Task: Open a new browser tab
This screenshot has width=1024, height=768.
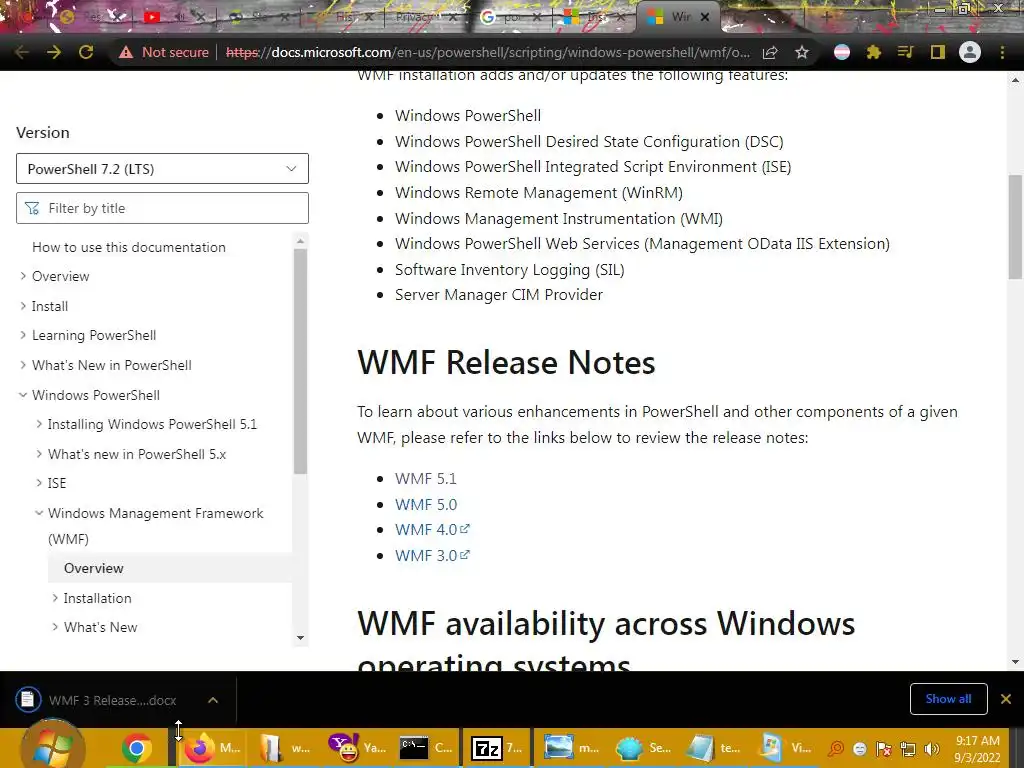Action: pos(827,17)
